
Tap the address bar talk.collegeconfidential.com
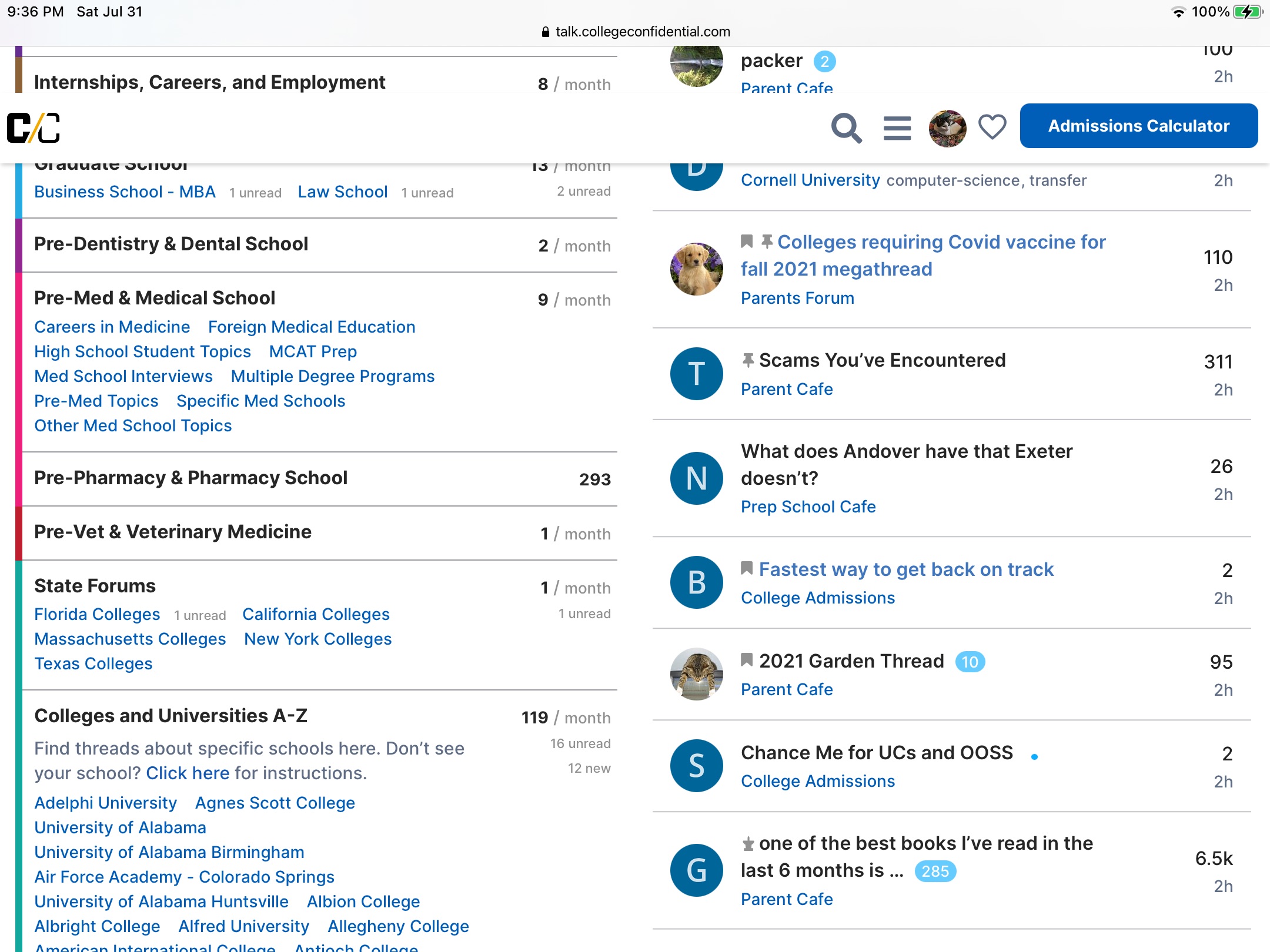(636, 32)
